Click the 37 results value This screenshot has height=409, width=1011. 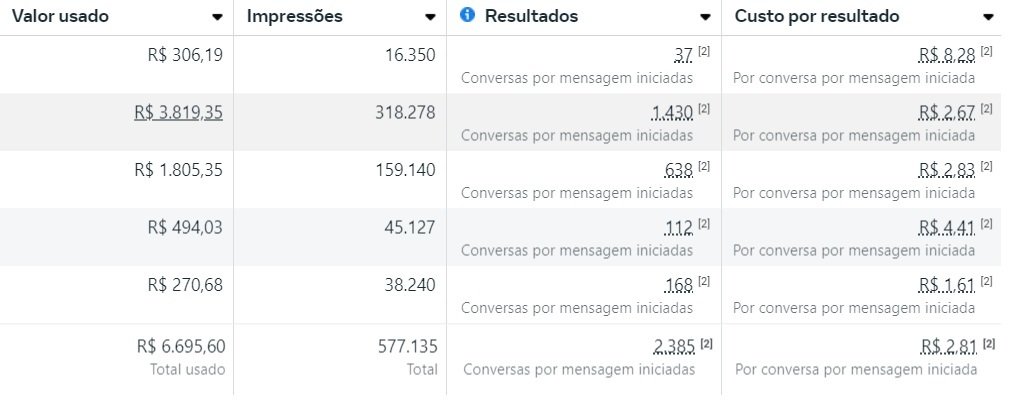[x=683, y=55]
